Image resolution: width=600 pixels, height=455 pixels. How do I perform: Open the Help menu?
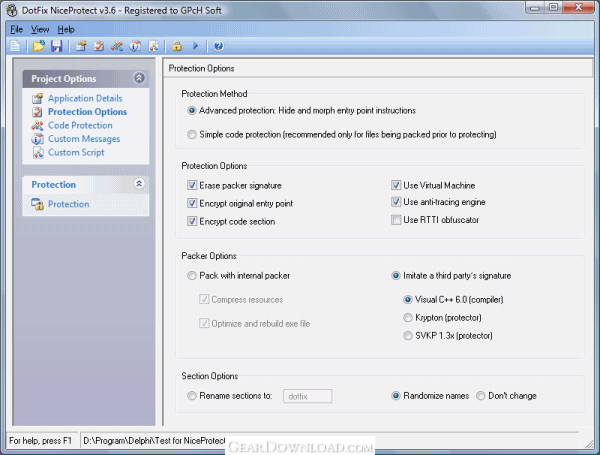click(x=66, y=29)
